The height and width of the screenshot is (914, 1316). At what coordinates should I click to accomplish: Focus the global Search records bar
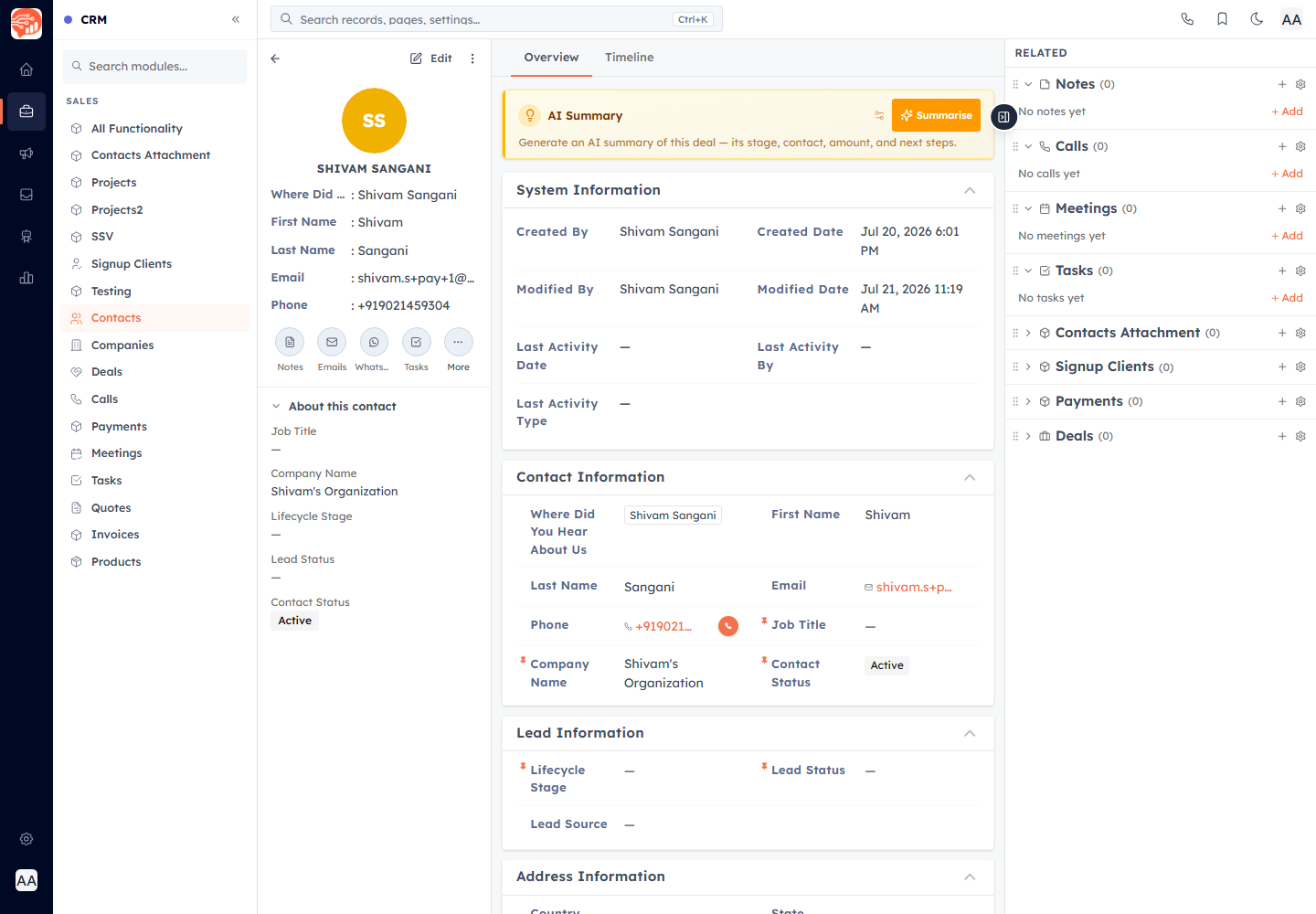click(496, 19)
